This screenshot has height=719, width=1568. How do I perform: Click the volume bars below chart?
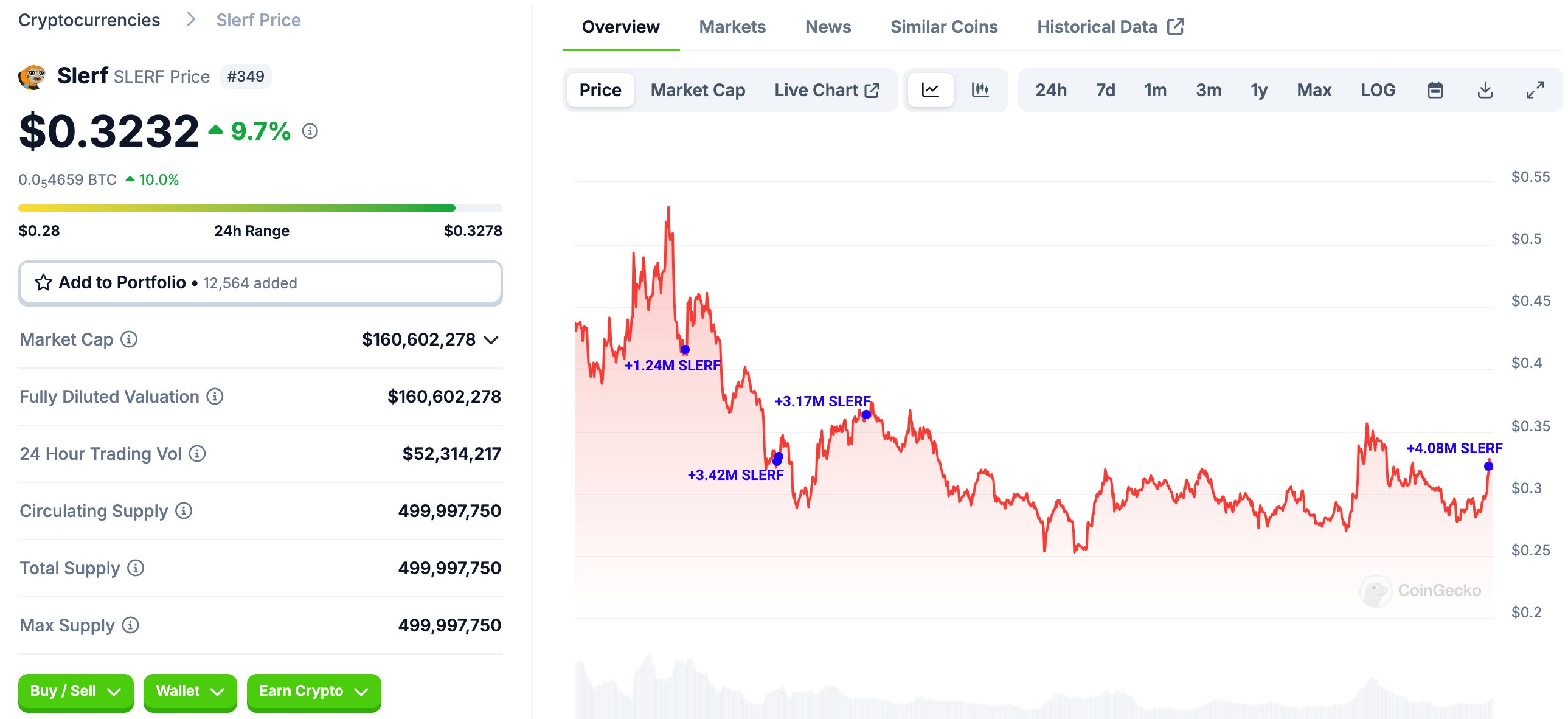[x=1033, y=688]
